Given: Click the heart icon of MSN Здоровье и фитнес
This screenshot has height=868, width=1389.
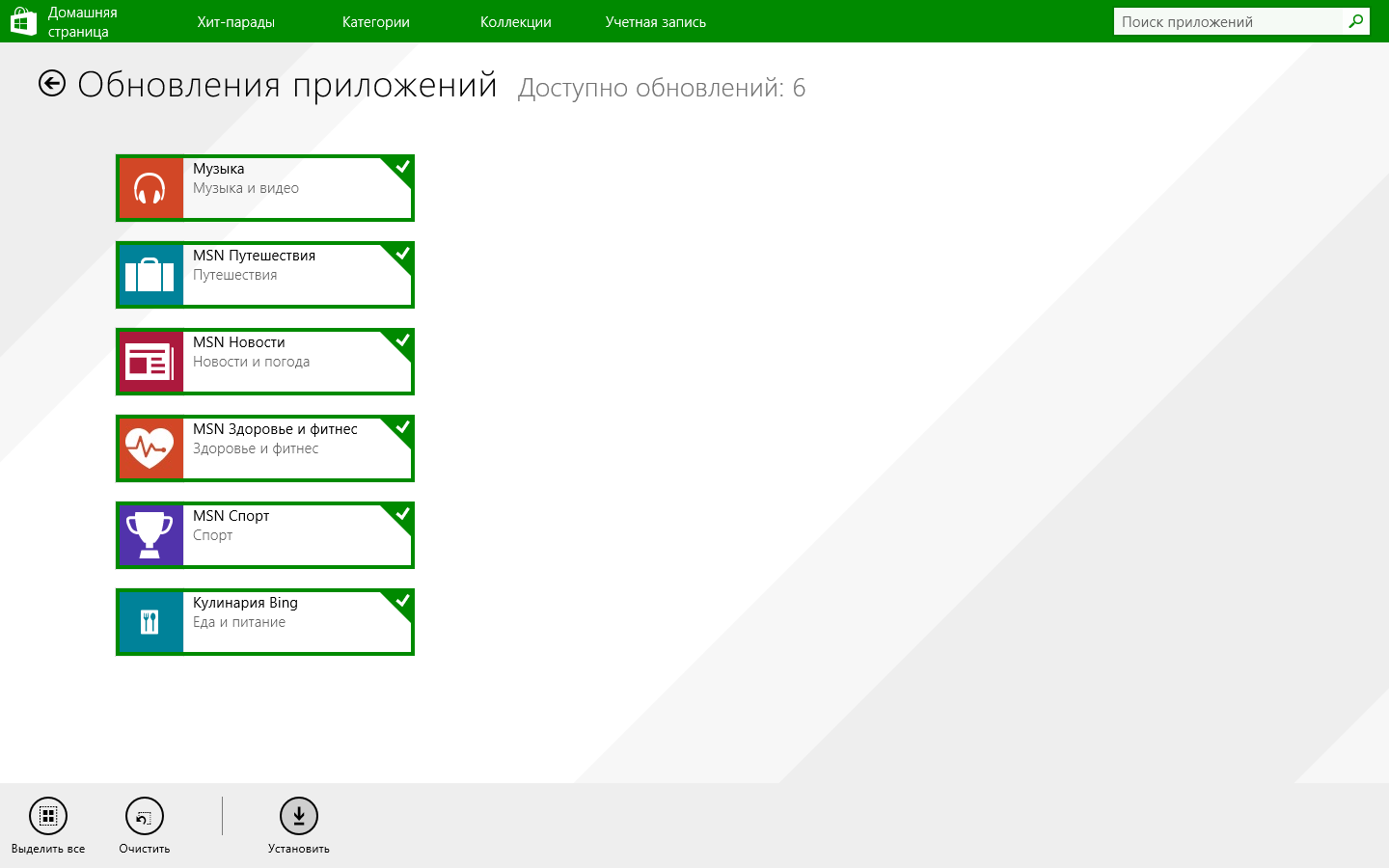Looking at the screenshot, I should point(150,448).
